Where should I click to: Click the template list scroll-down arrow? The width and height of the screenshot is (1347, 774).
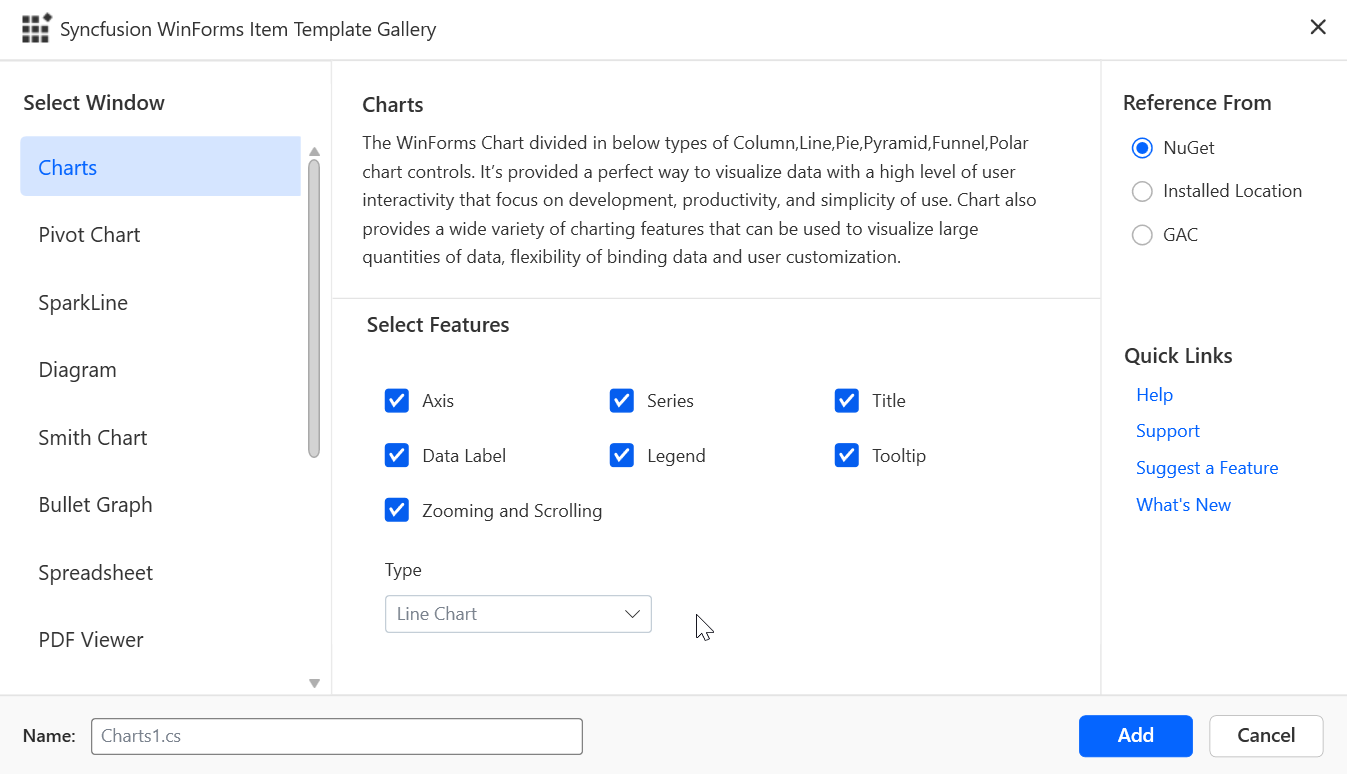tap(313, 683)
